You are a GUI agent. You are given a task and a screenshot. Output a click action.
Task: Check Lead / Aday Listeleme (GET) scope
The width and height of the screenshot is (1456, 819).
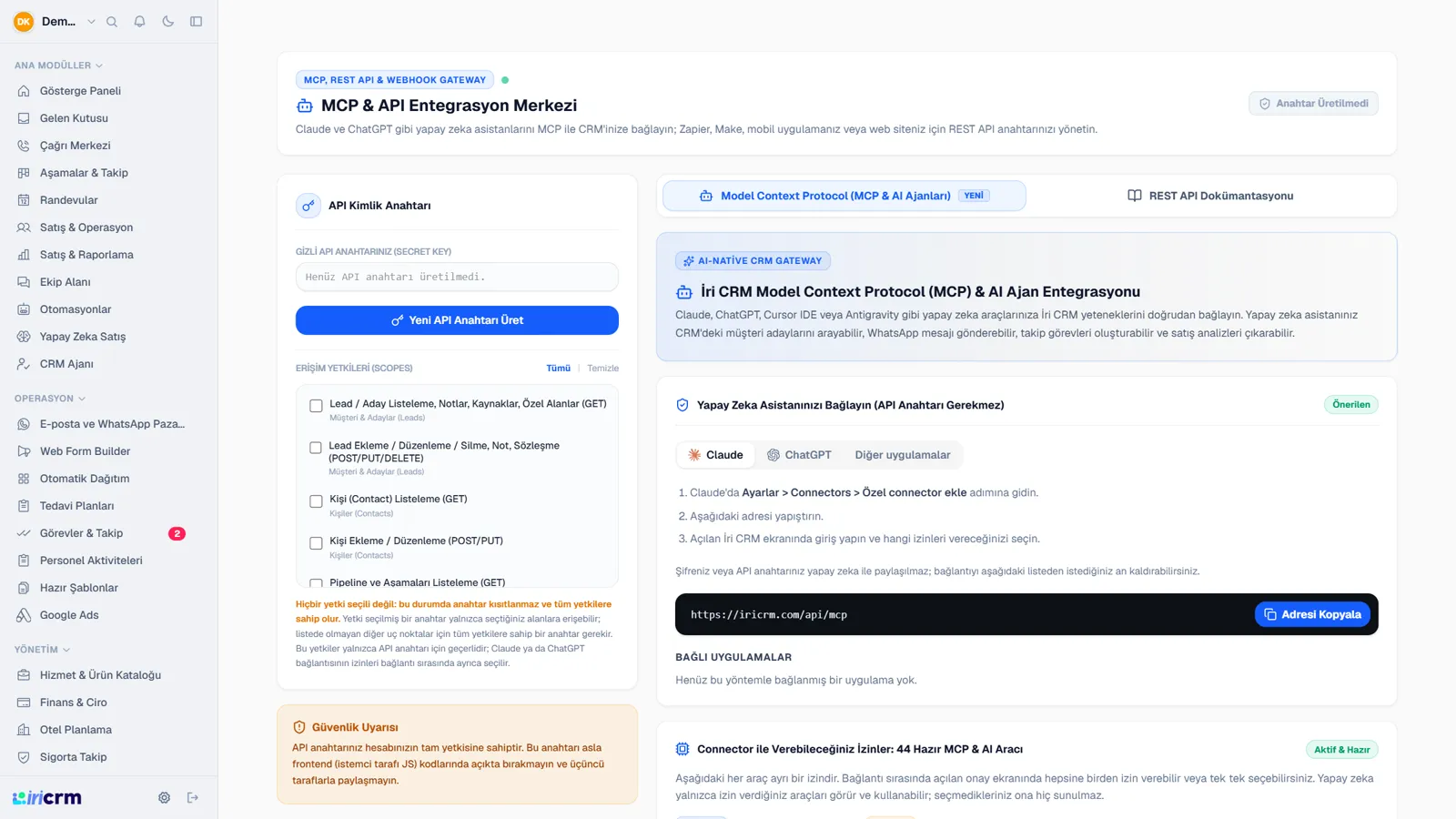[316, 406]
